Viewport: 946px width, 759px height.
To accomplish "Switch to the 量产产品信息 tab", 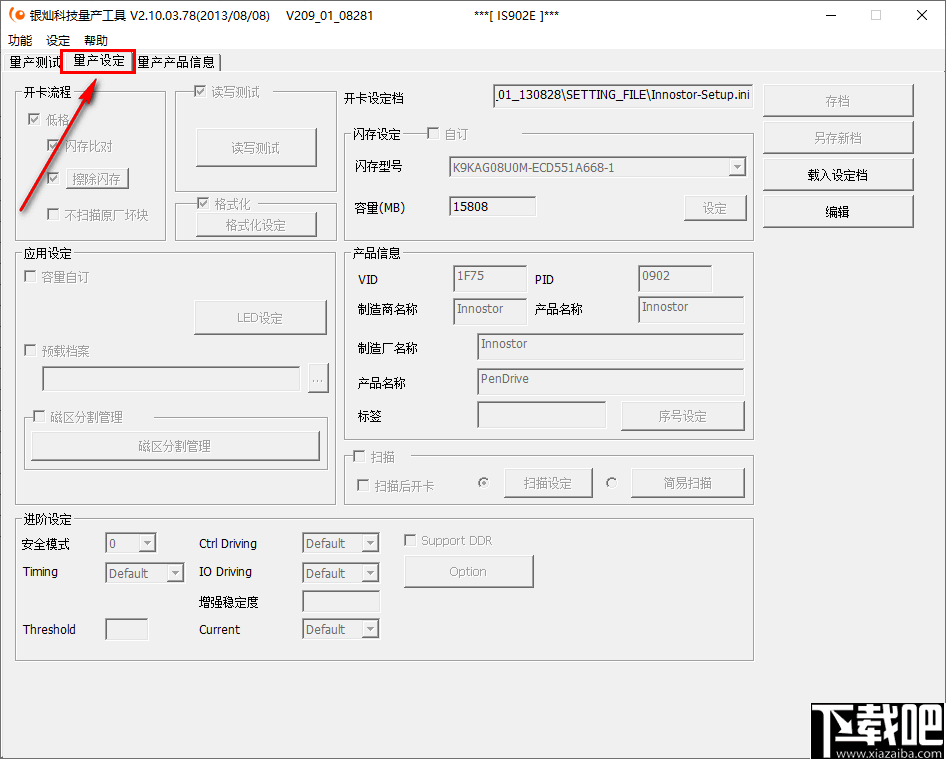I will (176, 61).
